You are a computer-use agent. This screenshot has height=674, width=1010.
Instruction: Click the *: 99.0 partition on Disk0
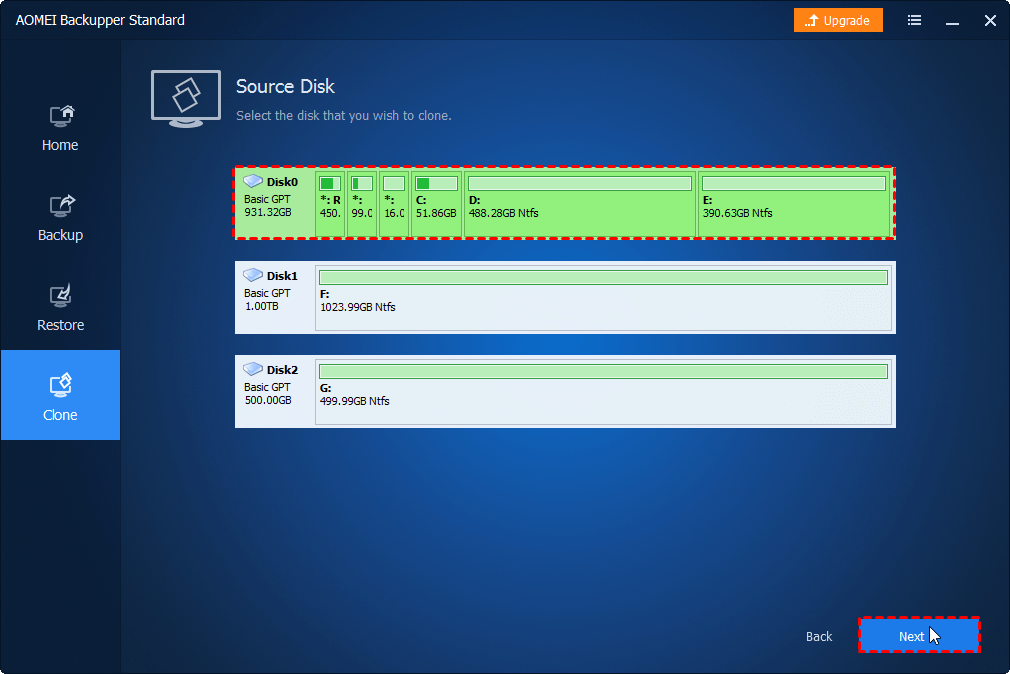pyautogui.click(x=362, y=204)
